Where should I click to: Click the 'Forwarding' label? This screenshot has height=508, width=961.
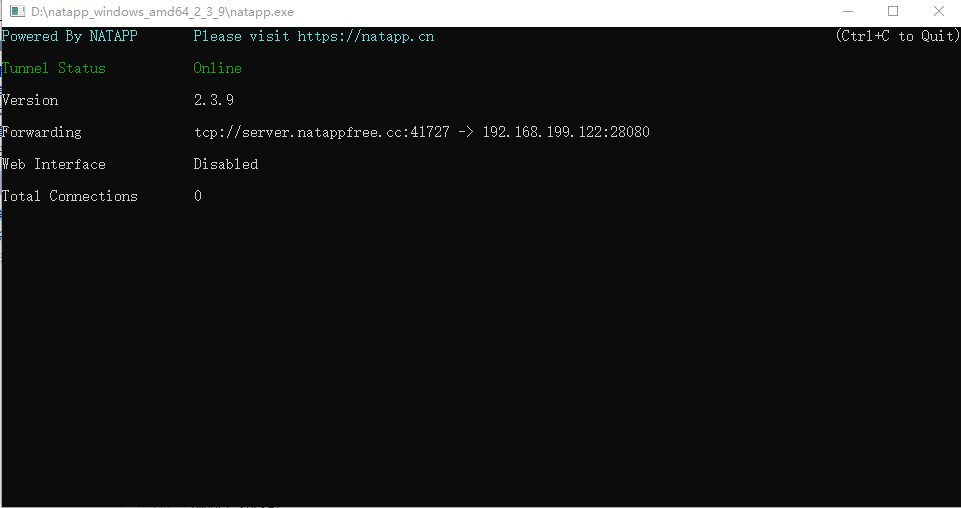coord(41,132)
